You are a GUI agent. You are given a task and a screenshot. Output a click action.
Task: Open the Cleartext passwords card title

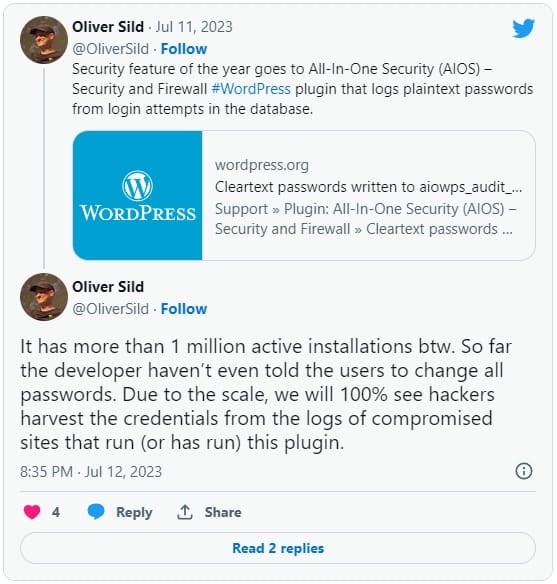pos(369,187)
